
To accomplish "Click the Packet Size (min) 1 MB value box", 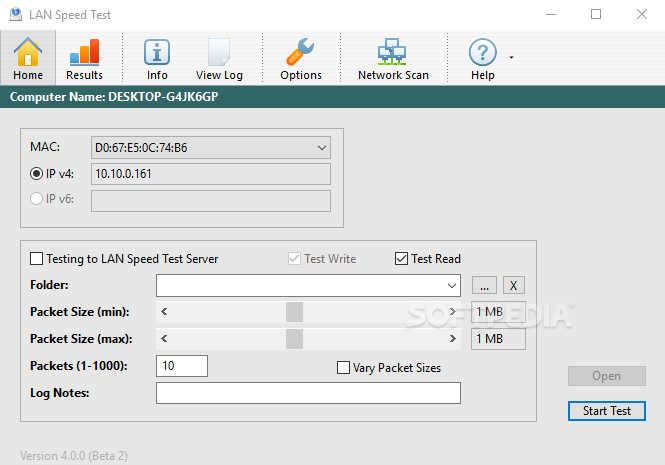I will 498,312.
